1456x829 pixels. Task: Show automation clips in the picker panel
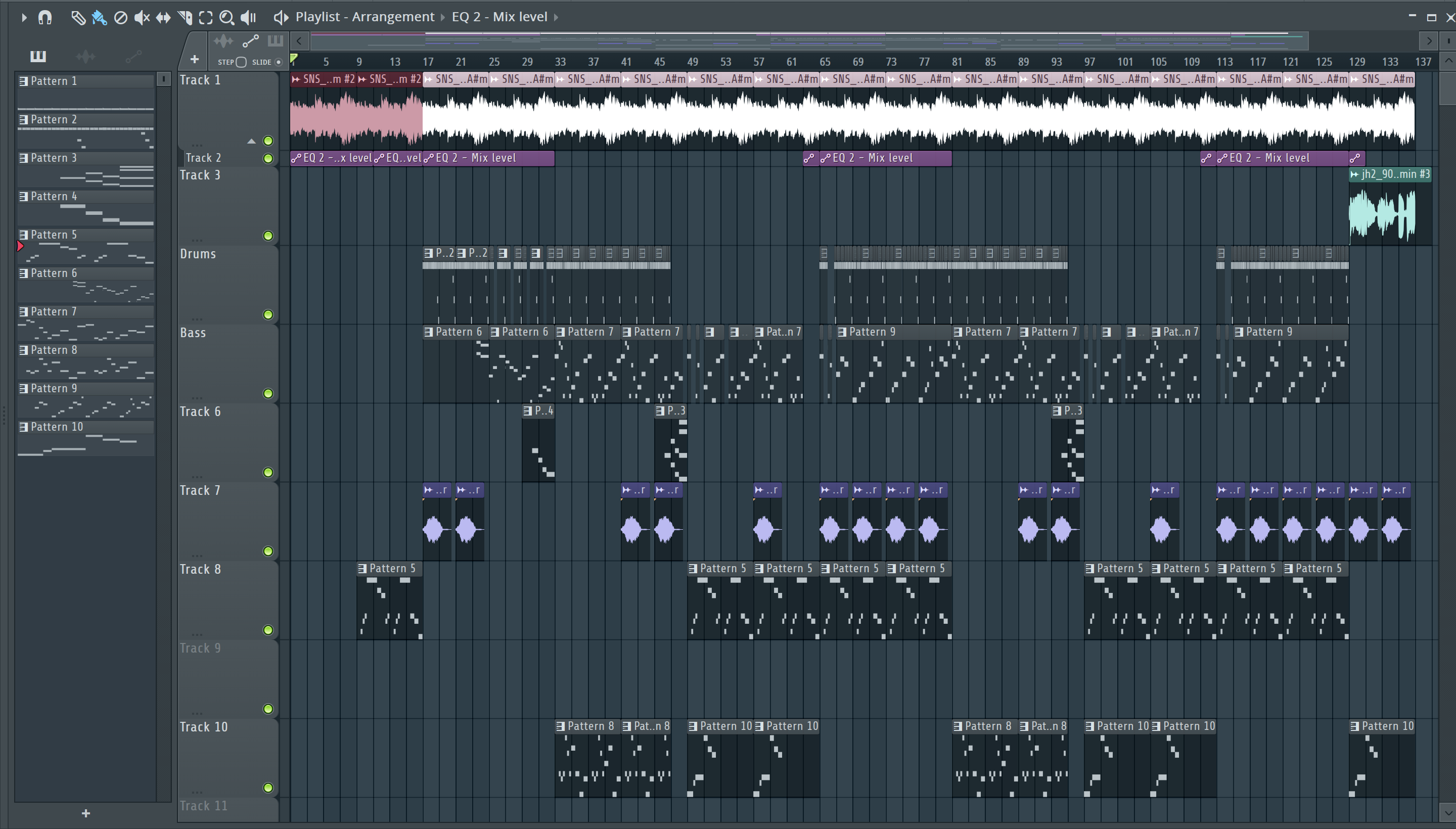click(133, 56)
